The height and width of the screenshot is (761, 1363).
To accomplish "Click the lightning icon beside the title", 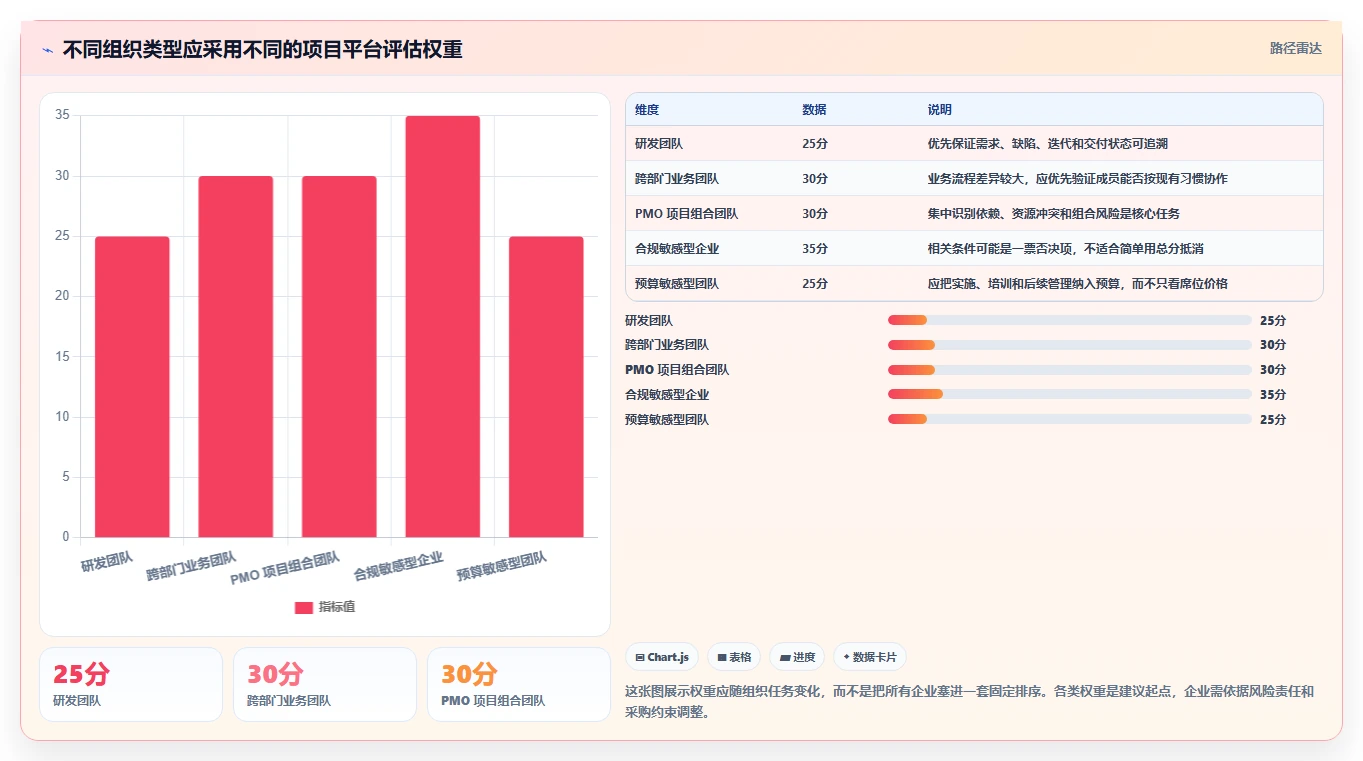I will tap(47, 50).
